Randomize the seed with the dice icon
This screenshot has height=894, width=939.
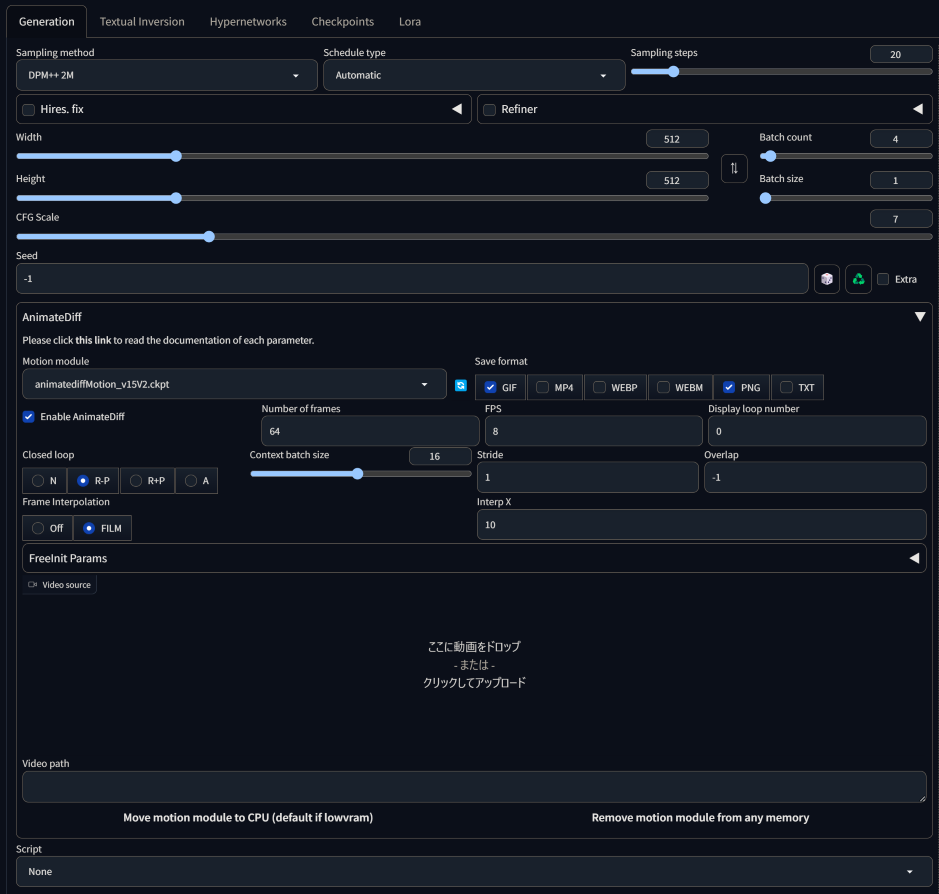point(827,278)
